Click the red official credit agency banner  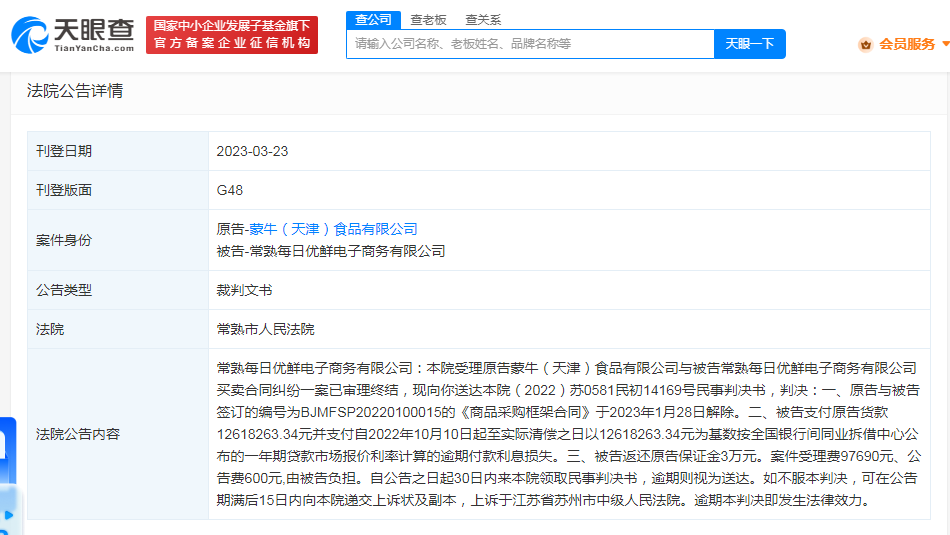[x=231, y=35]
